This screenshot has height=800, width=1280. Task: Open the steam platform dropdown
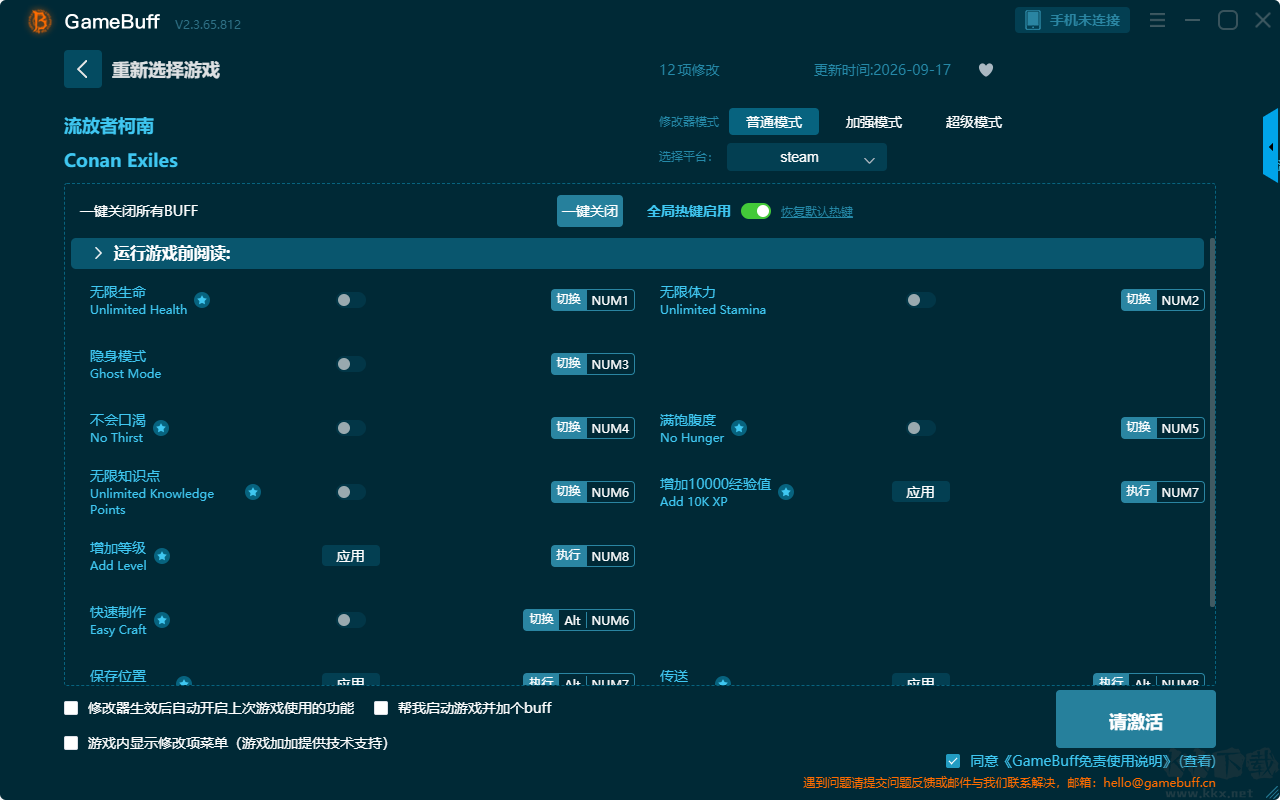pos(807,157)
